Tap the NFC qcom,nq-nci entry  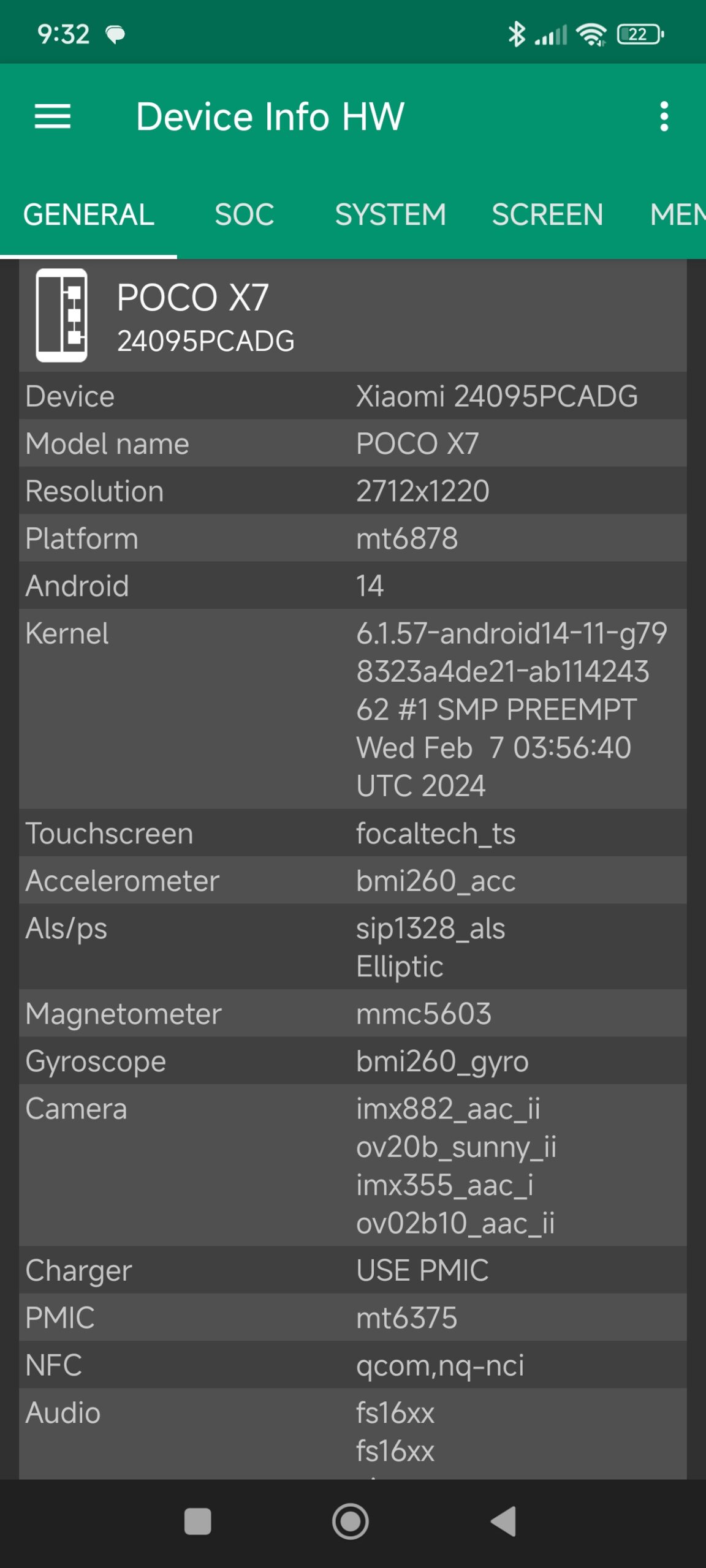[x=352, y=1365]
